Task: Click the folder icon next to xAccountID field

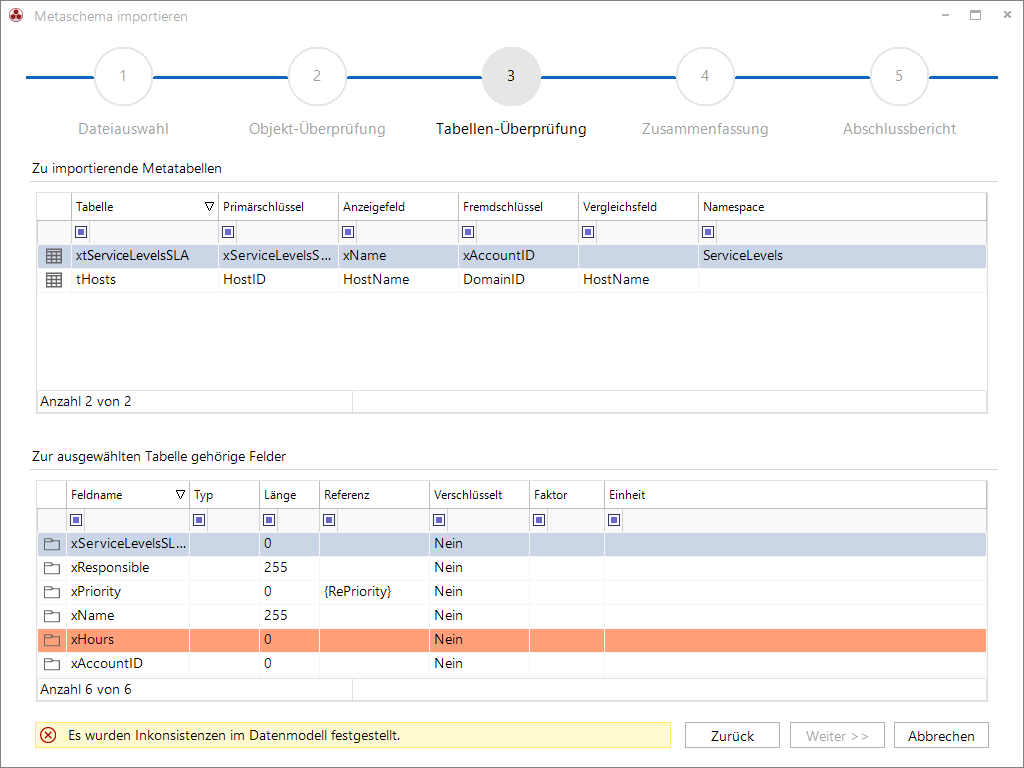Action: (52, 664)
